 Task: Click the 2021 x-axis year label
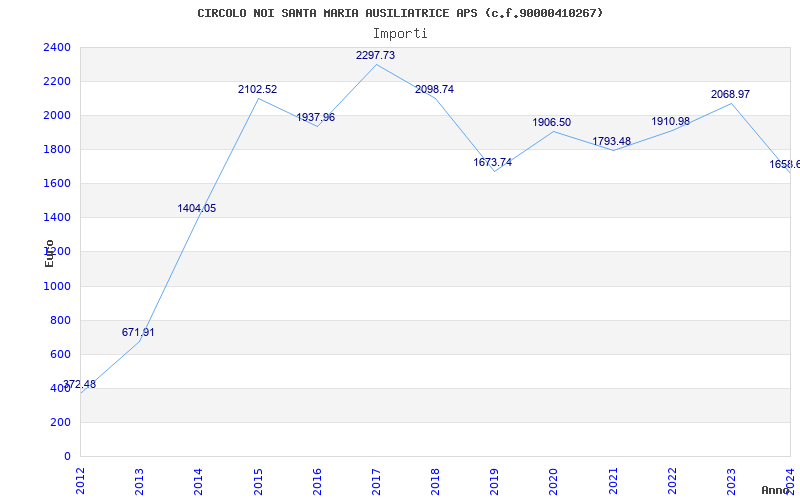(613, 481)
